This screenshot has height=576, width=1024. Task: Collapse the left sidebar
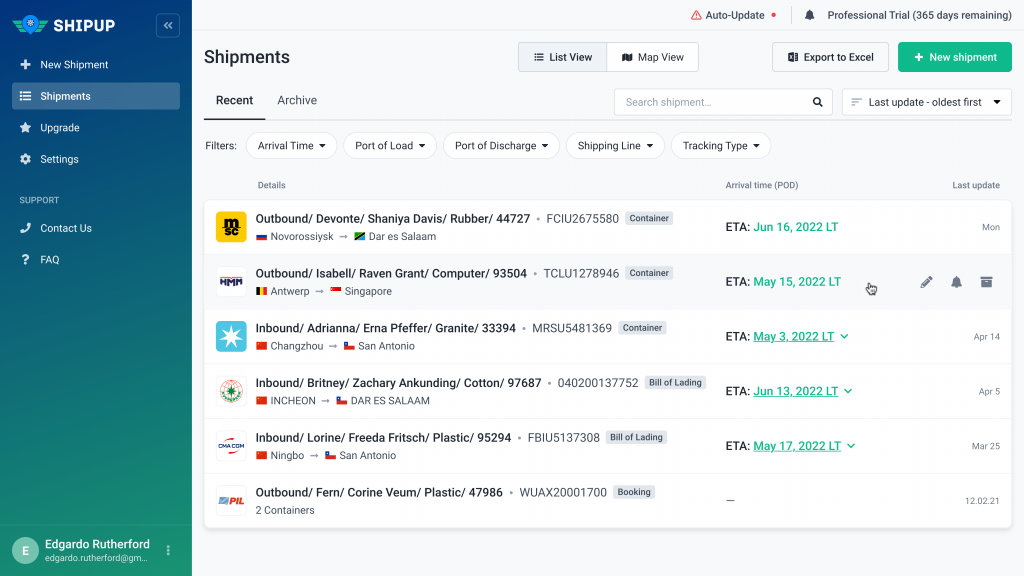167,25
